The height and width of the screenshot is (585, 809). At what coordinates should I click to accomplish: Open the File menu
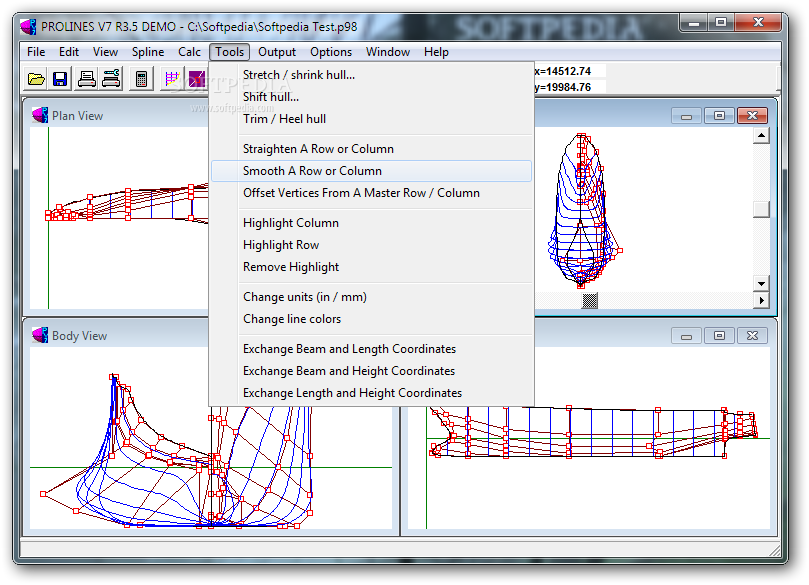tap(36, 52)
